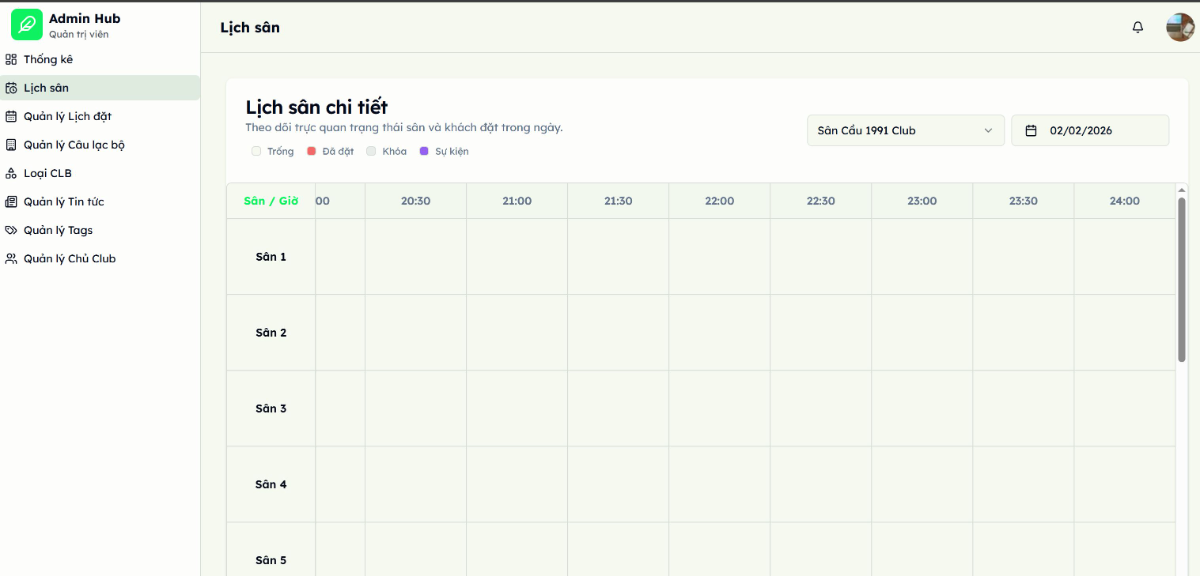Open notifications via the bell icon

pos(1137,27)
